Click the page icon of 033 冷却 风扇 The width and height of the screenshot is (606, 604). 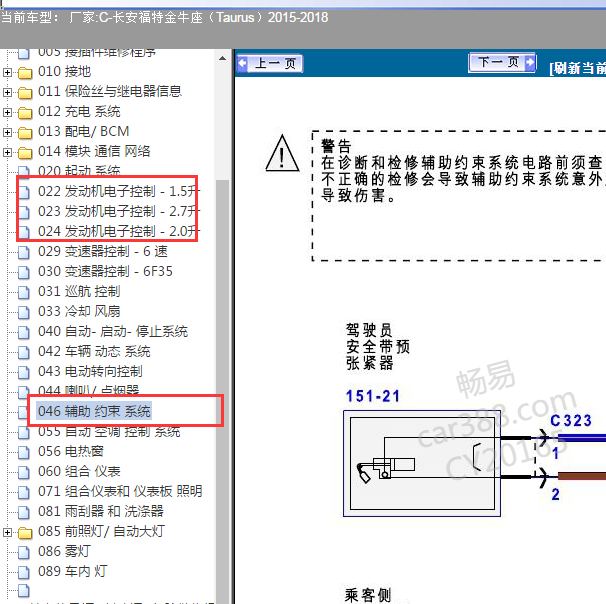(x=24, y=312)
